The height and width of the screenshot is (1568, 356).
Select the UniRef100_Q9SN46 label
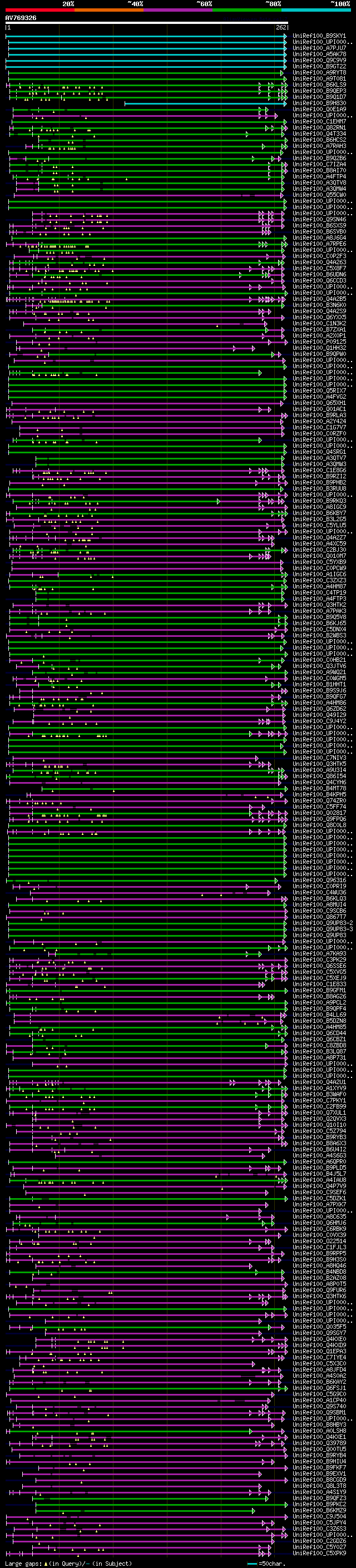pyautogui.click(x=319, y=219)
